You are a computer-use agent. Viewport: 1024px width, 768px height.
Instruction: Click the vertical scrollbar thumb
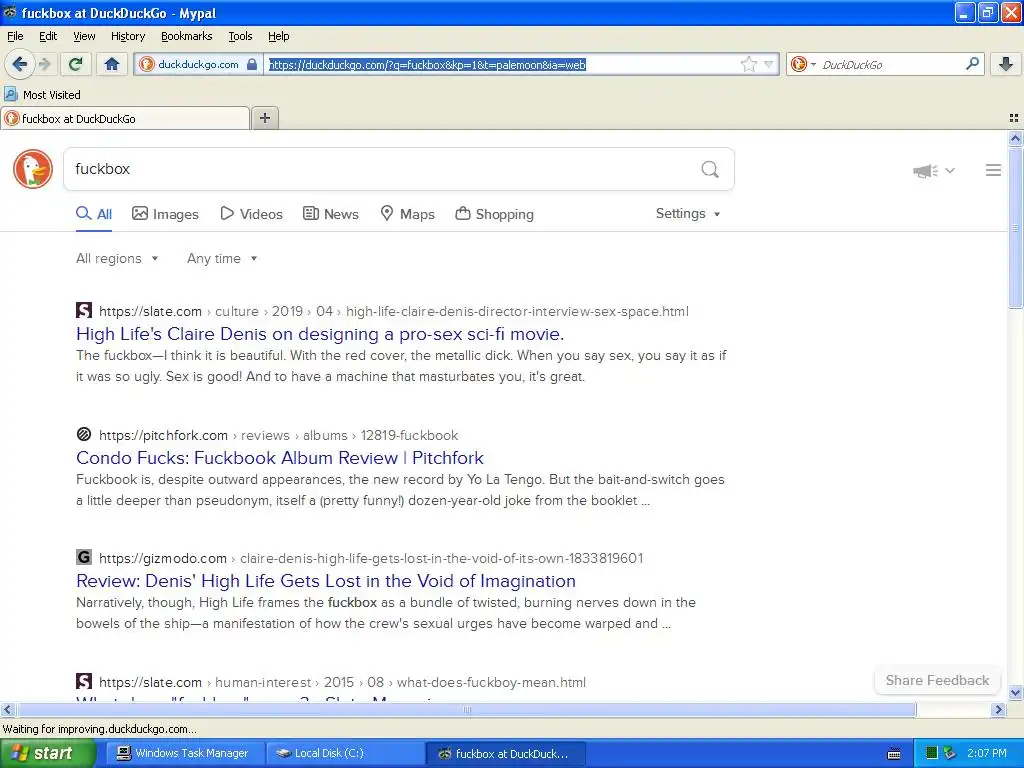(1015, 227)
